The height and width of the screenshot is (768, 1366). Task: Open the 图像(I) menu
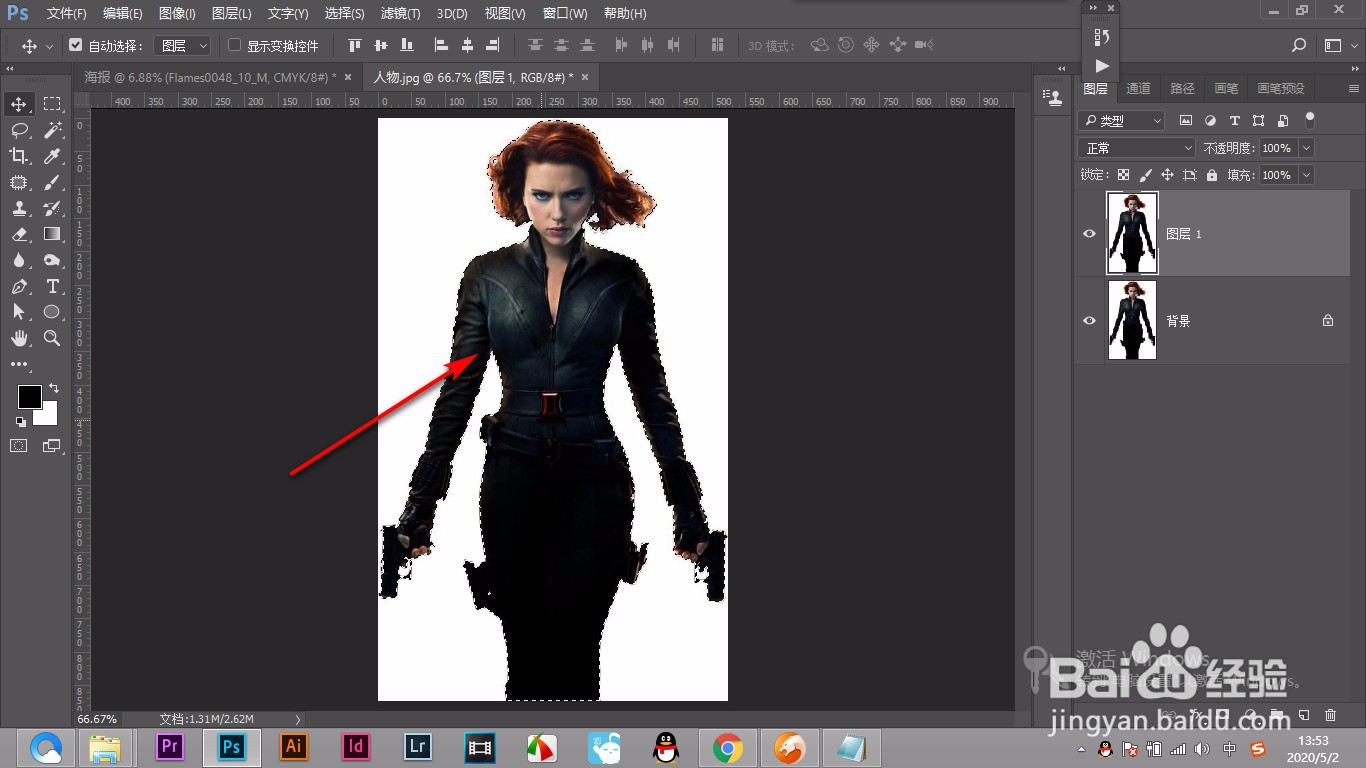pos(177,14)
